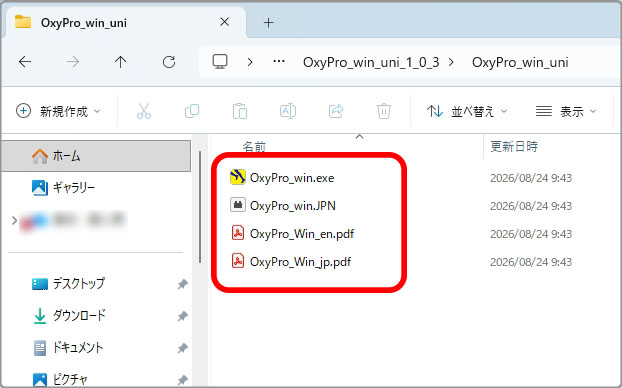Select ホーム in the navigation pane

point(96,156)
